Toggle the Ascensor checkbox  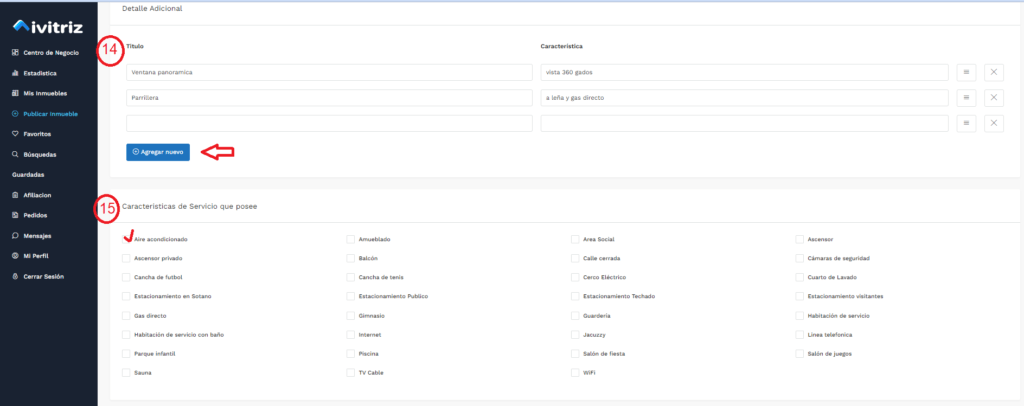click(800, 240)
